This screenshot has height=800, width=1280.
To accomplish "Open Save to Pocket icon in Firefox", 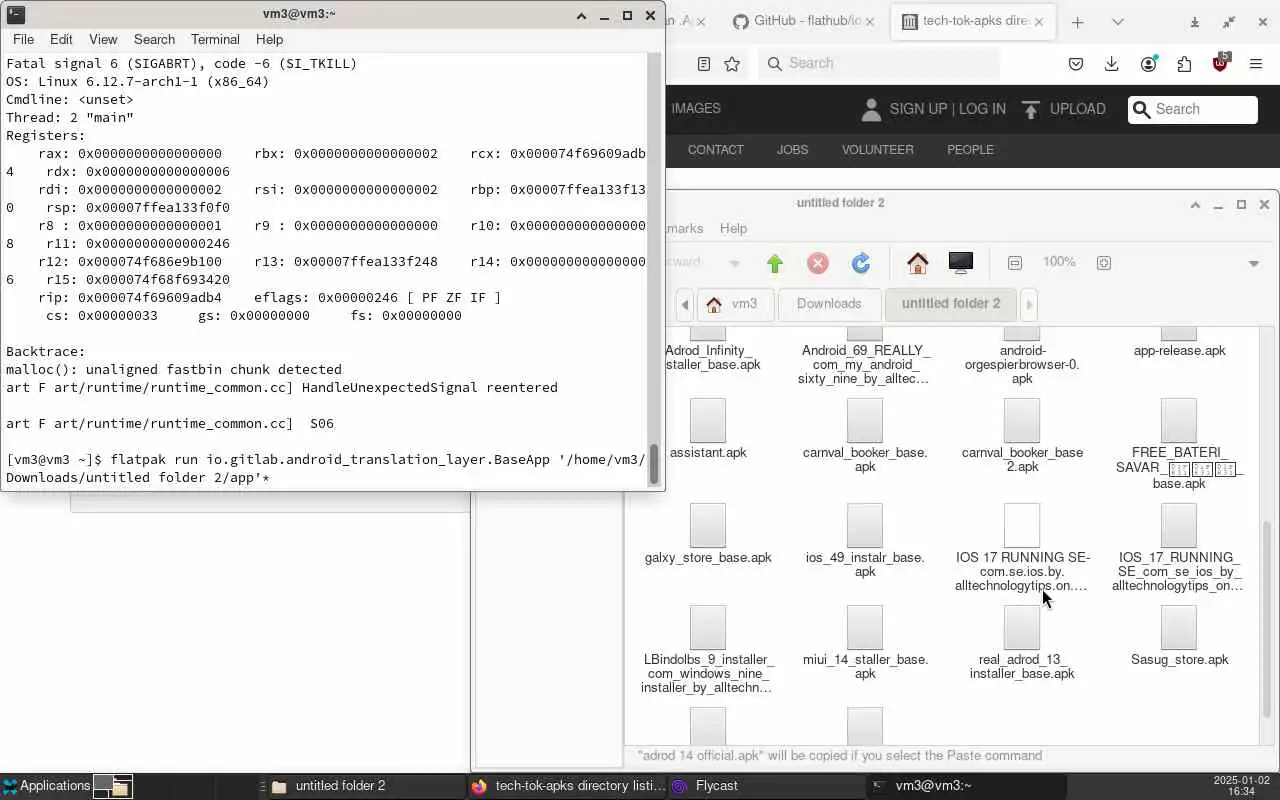I will click(x=1076, y=64).
